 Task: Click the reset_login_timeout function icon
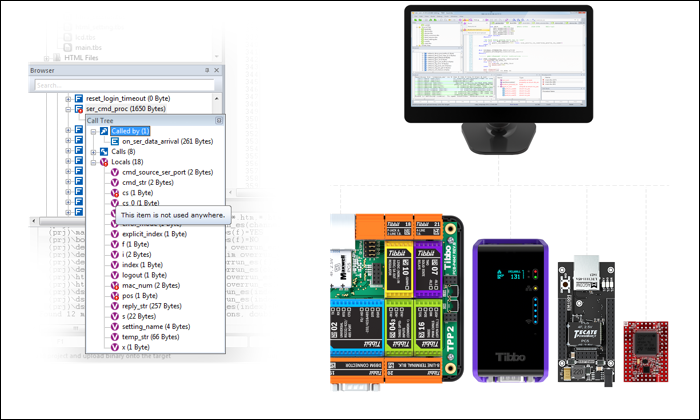[x=78, y=99]
